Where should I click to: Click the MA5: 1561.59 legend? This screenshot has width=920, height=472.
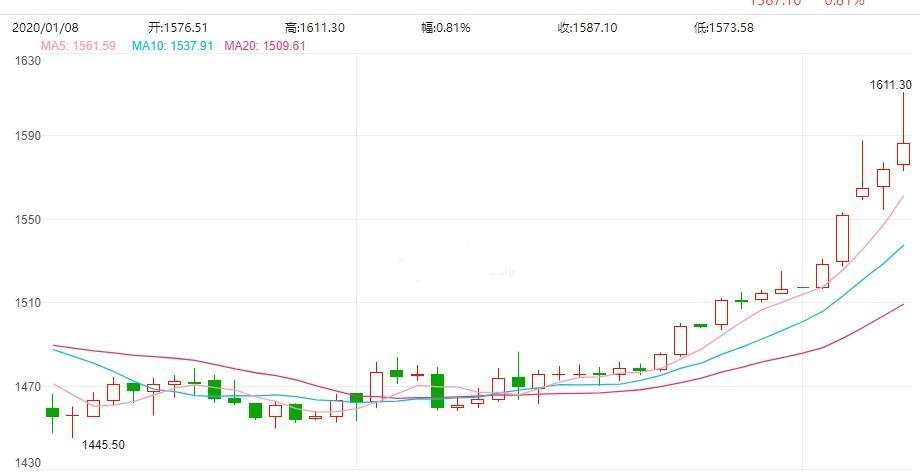[x=78, y=46]
